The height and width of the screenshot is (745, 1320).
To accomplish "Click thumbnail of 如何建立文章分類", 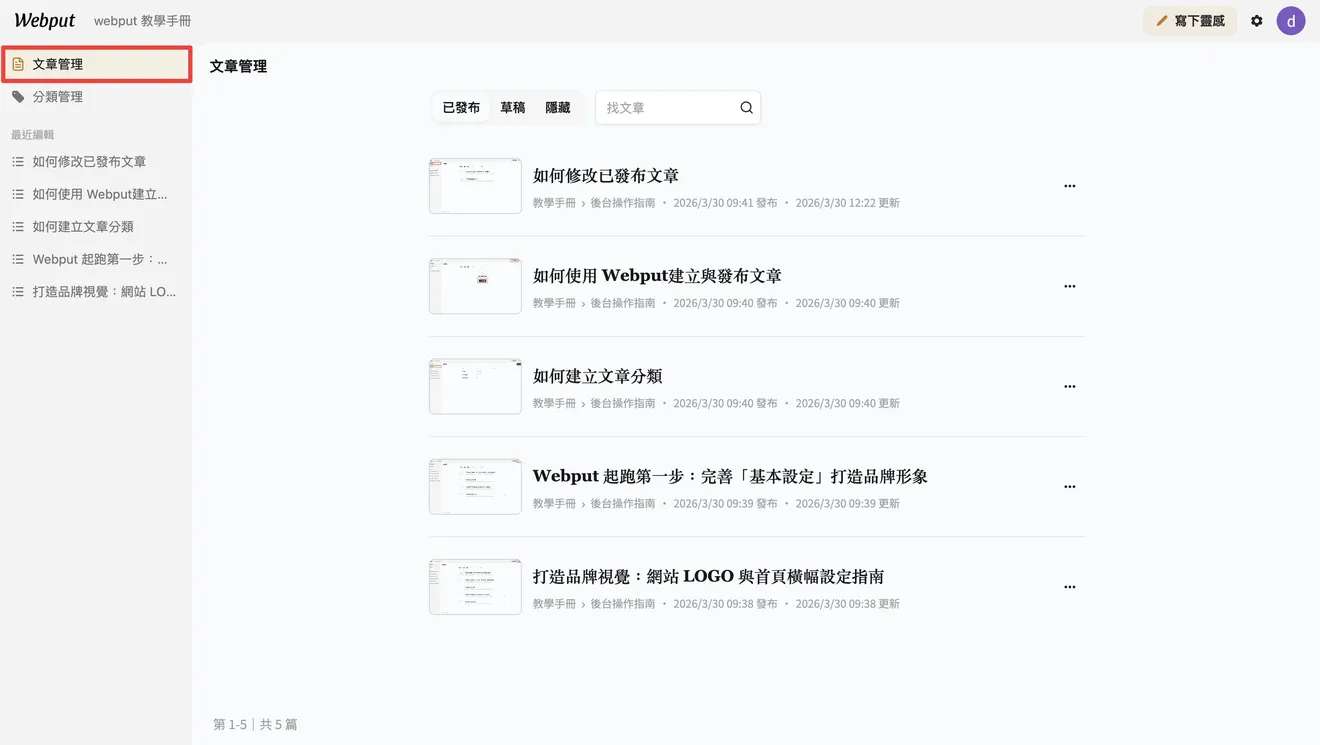I will click(475, 386).
